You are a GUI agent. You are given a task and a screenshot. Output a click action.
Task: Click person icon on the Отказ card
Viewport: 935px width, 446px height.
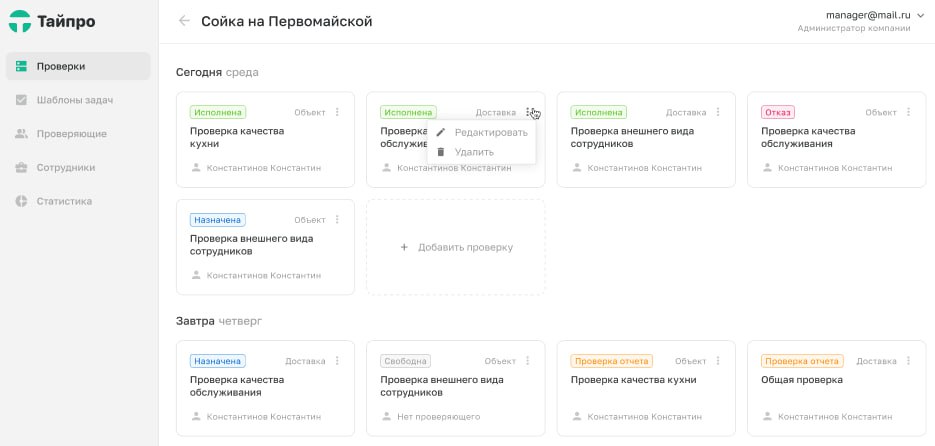point(767,168)
